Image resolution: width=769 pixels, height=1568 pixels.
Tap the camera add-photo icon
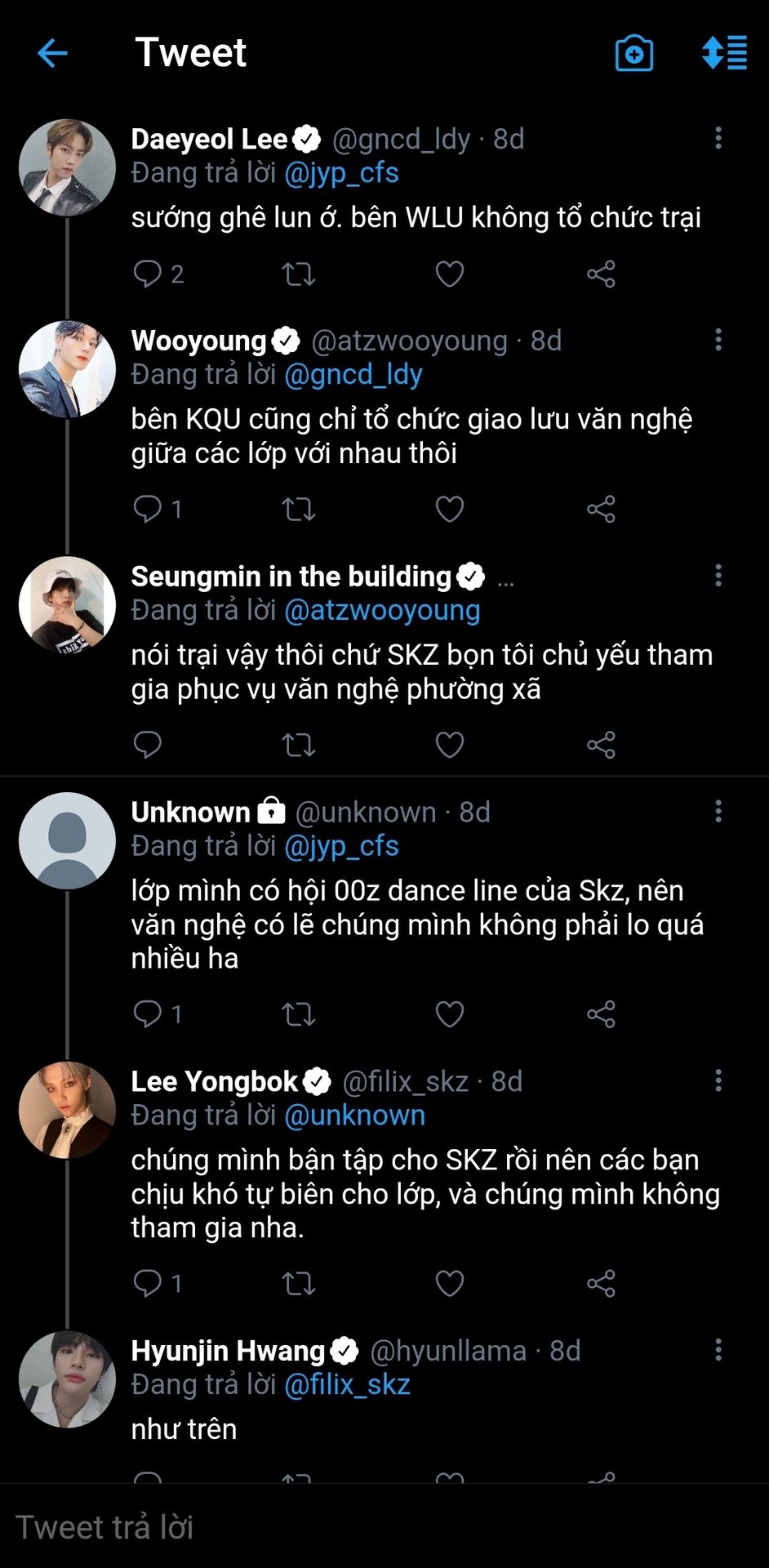[x=633, y=54]
